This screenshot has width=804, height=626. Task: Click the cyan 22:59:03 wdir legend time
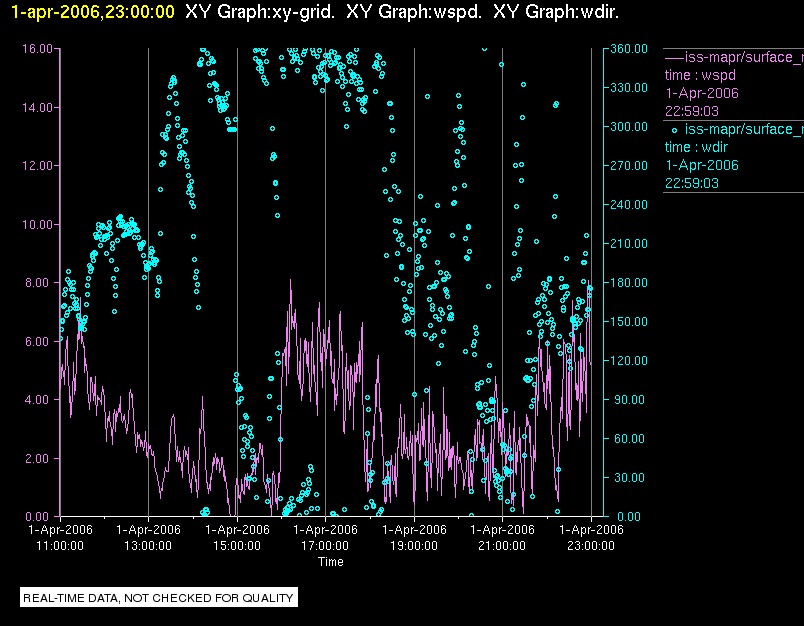692,183
